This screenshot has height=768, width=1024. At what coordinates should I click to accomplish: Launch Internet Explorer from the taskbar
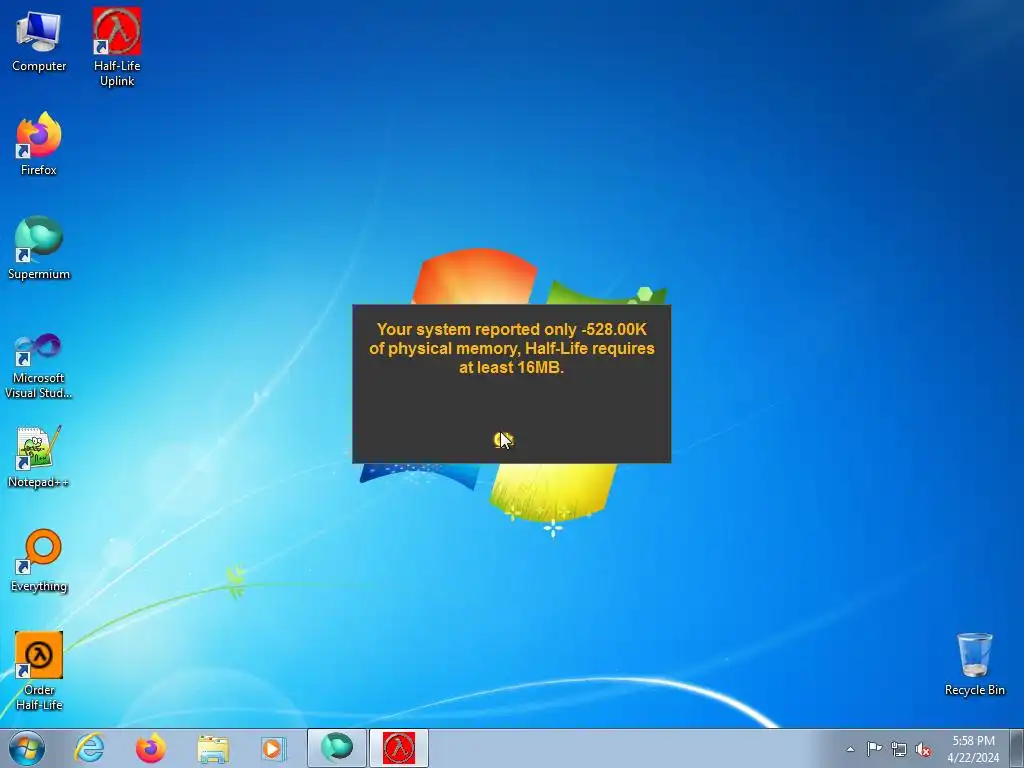89,748
